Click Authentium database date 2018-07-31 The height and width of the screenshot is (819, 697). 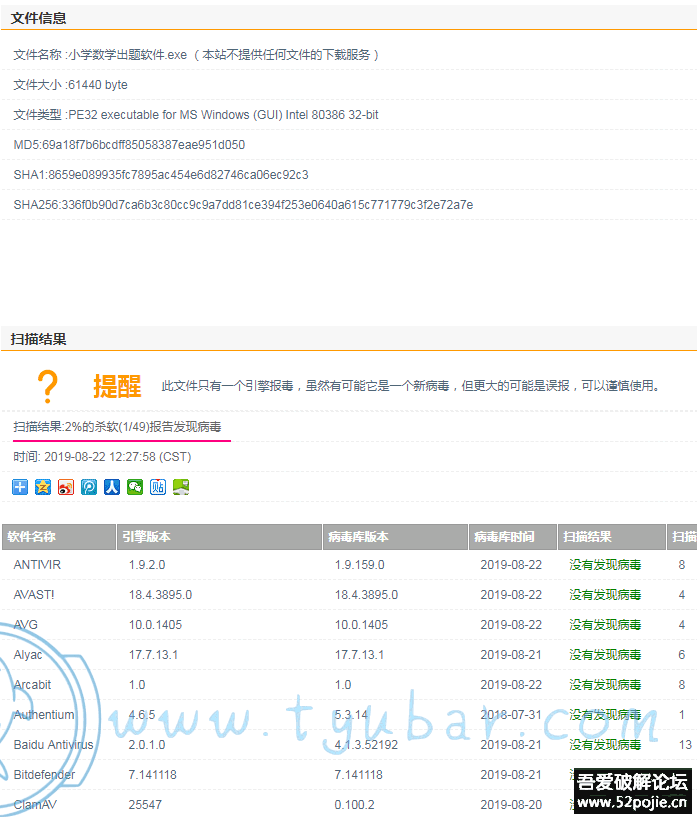511,715
